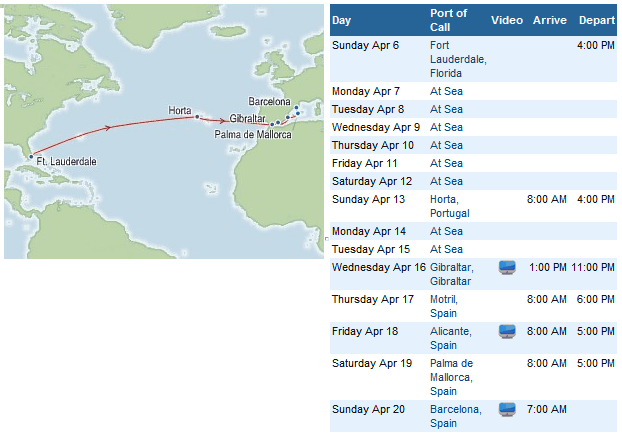
Task: Click the Sea link for Monday Apr 7
Action: point(453,91)
